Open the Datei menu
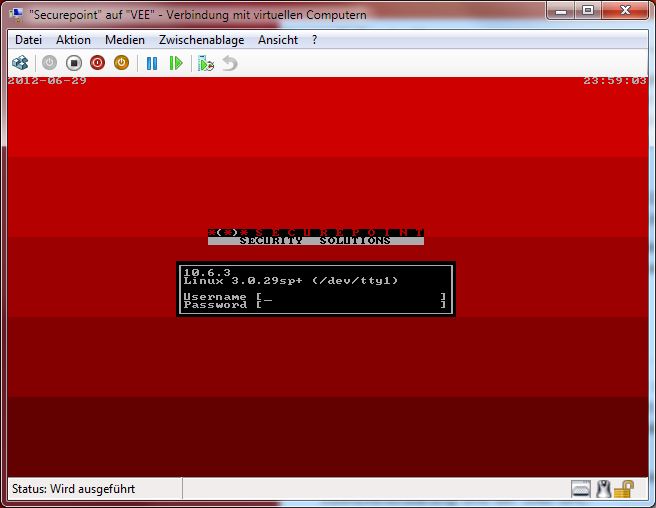The image size is (656, 508). point(29,40)
